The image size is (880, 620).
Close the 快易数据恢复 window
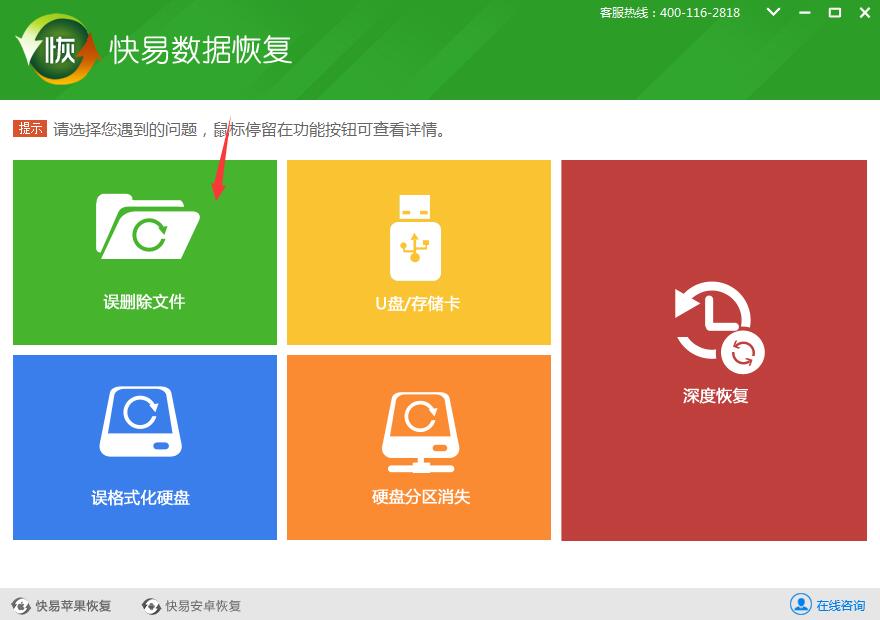[x=865, y=12]
